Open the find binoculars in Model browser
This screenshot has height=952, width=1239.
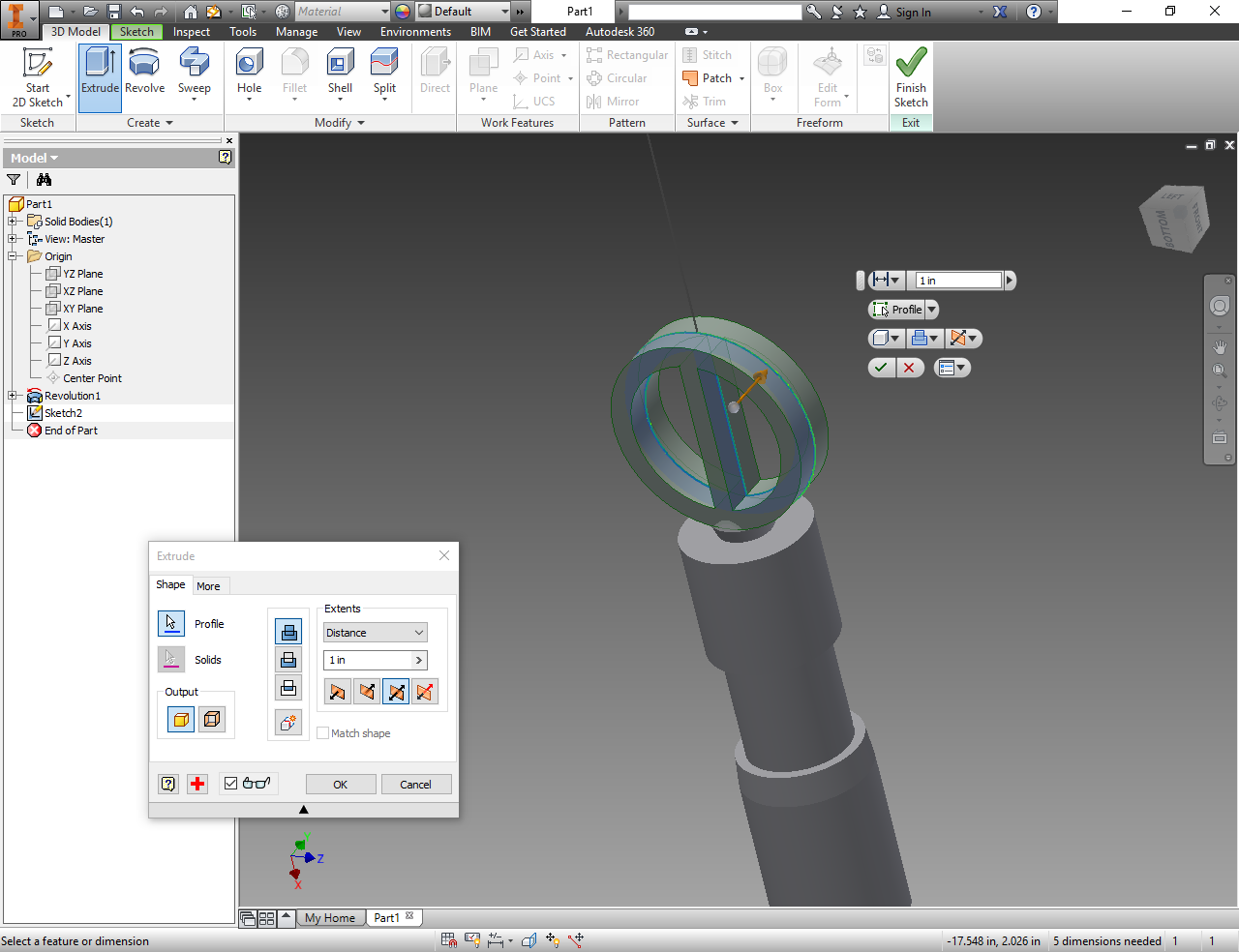pyautogui.click(x=44, y=179)
